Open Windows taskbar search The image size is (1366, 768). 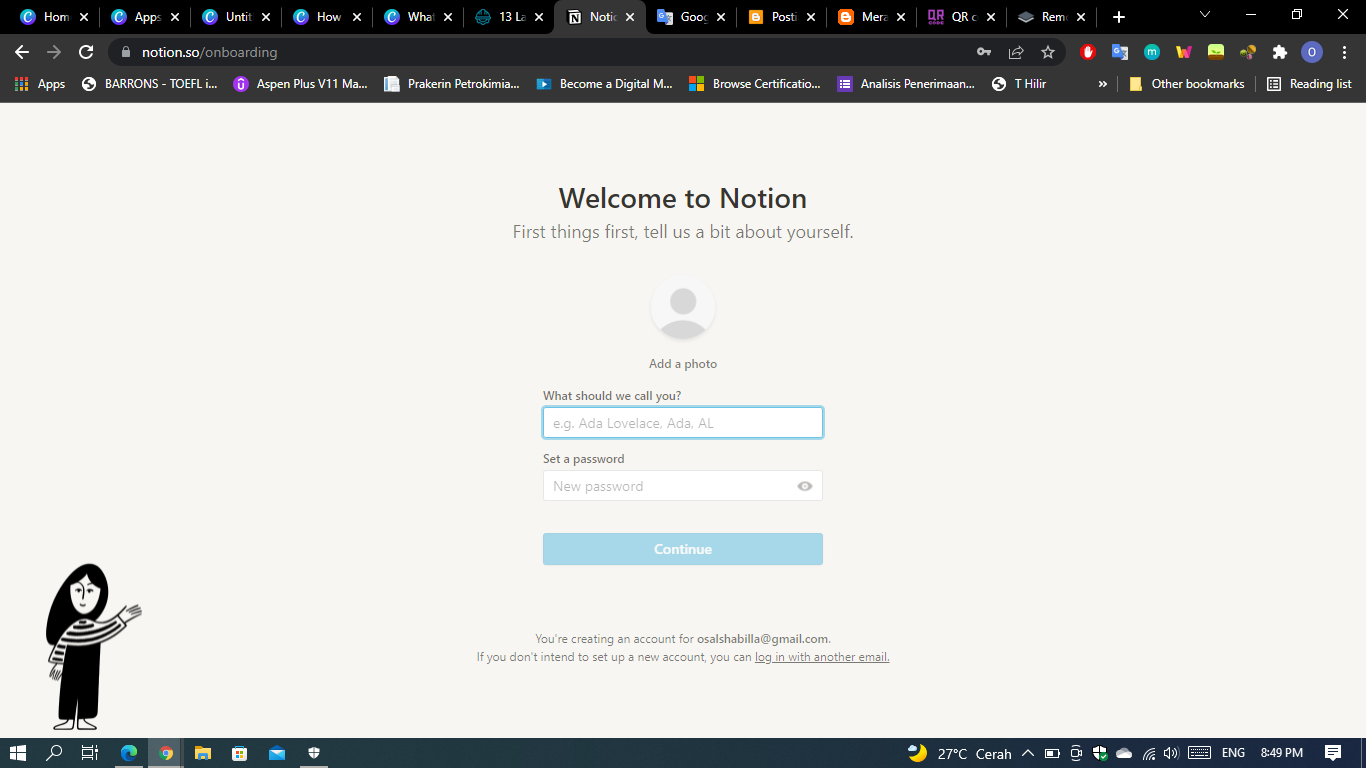[54, 753]
